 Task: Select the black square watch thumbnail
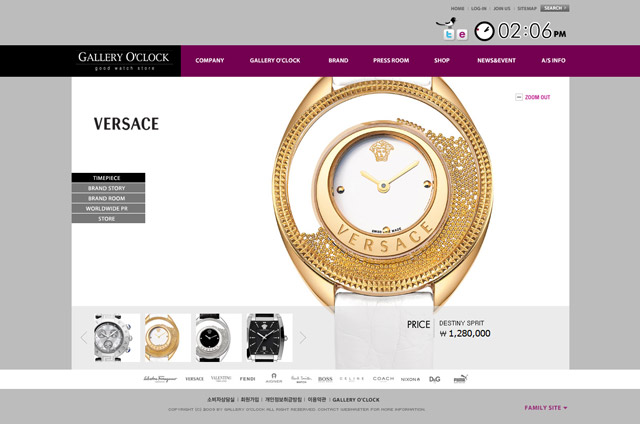(269, 337)
